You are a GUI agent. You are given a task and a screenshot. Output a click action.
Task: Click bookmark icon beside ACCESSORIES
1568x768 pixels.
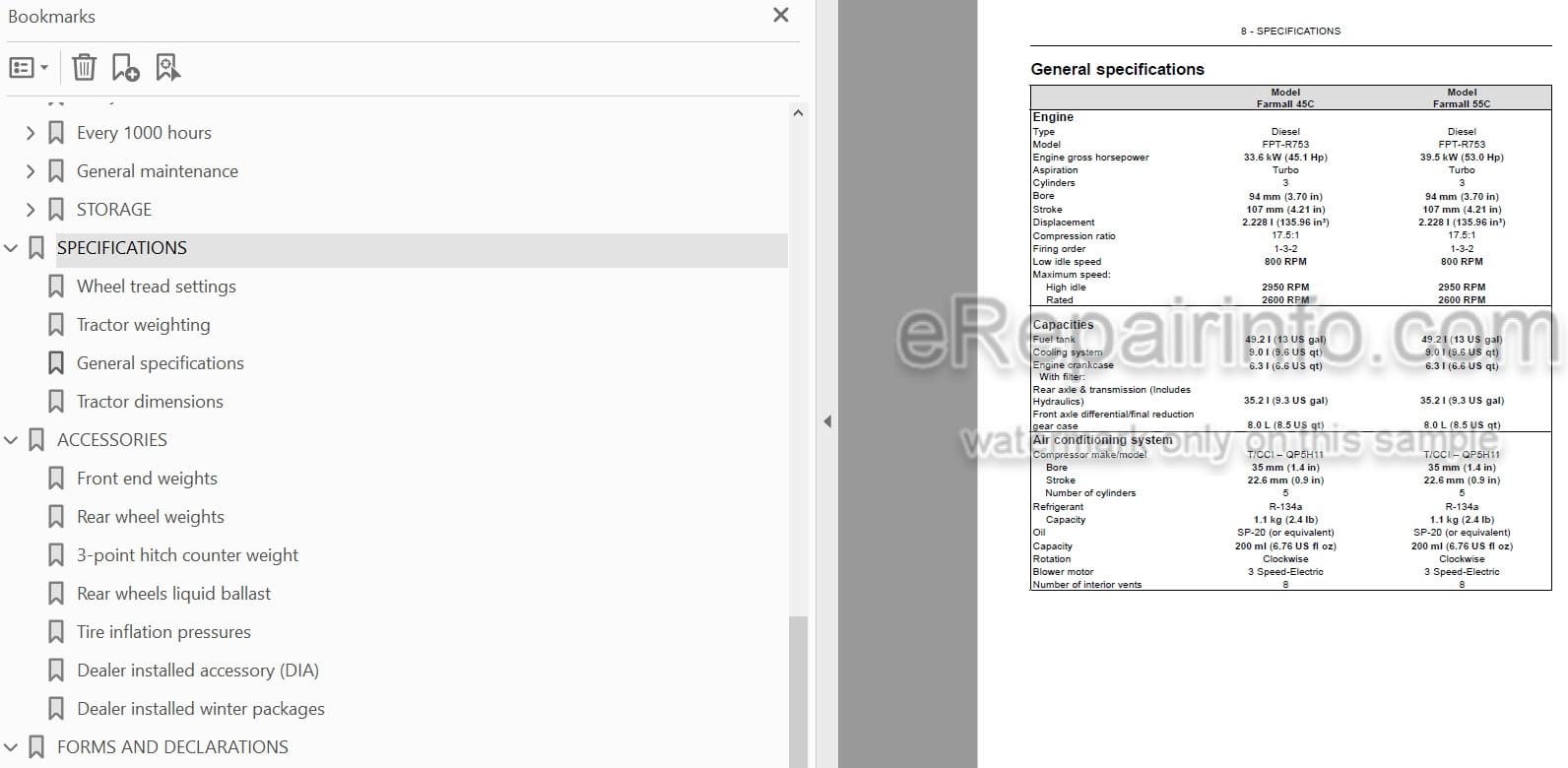(x=36, y=440)
